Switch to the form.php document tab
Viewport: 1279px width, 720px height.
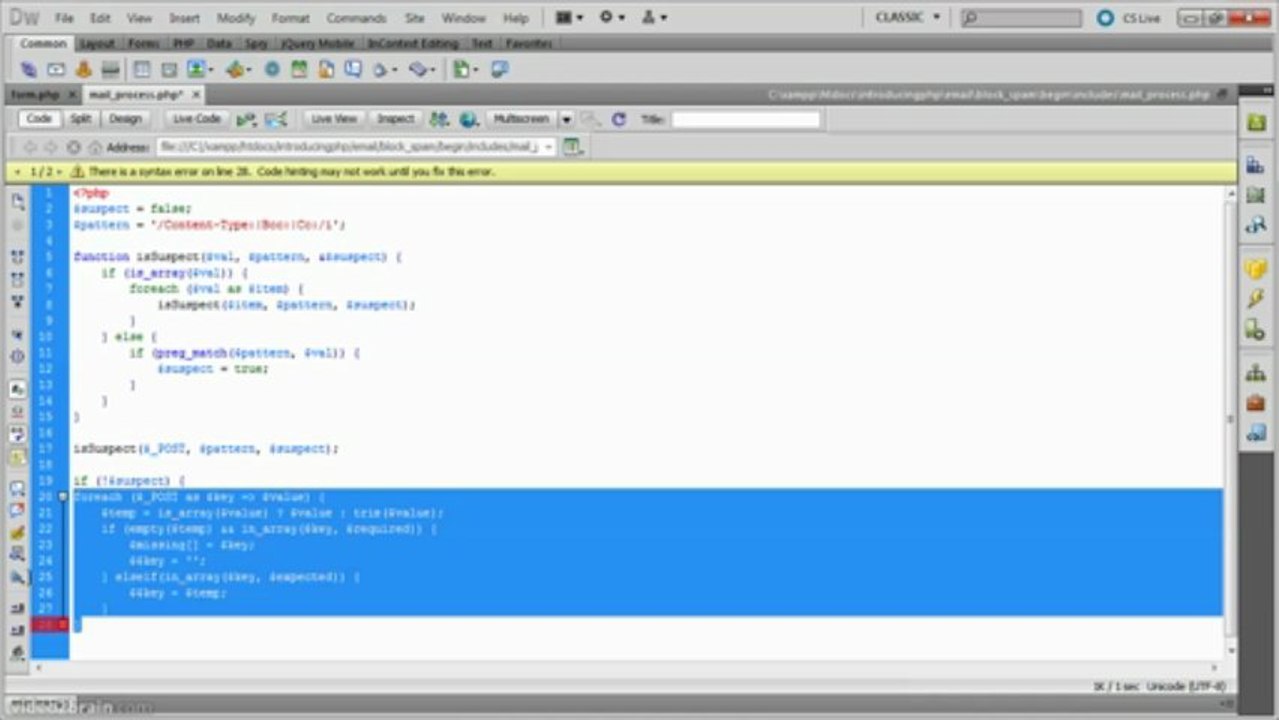[35, 94]
